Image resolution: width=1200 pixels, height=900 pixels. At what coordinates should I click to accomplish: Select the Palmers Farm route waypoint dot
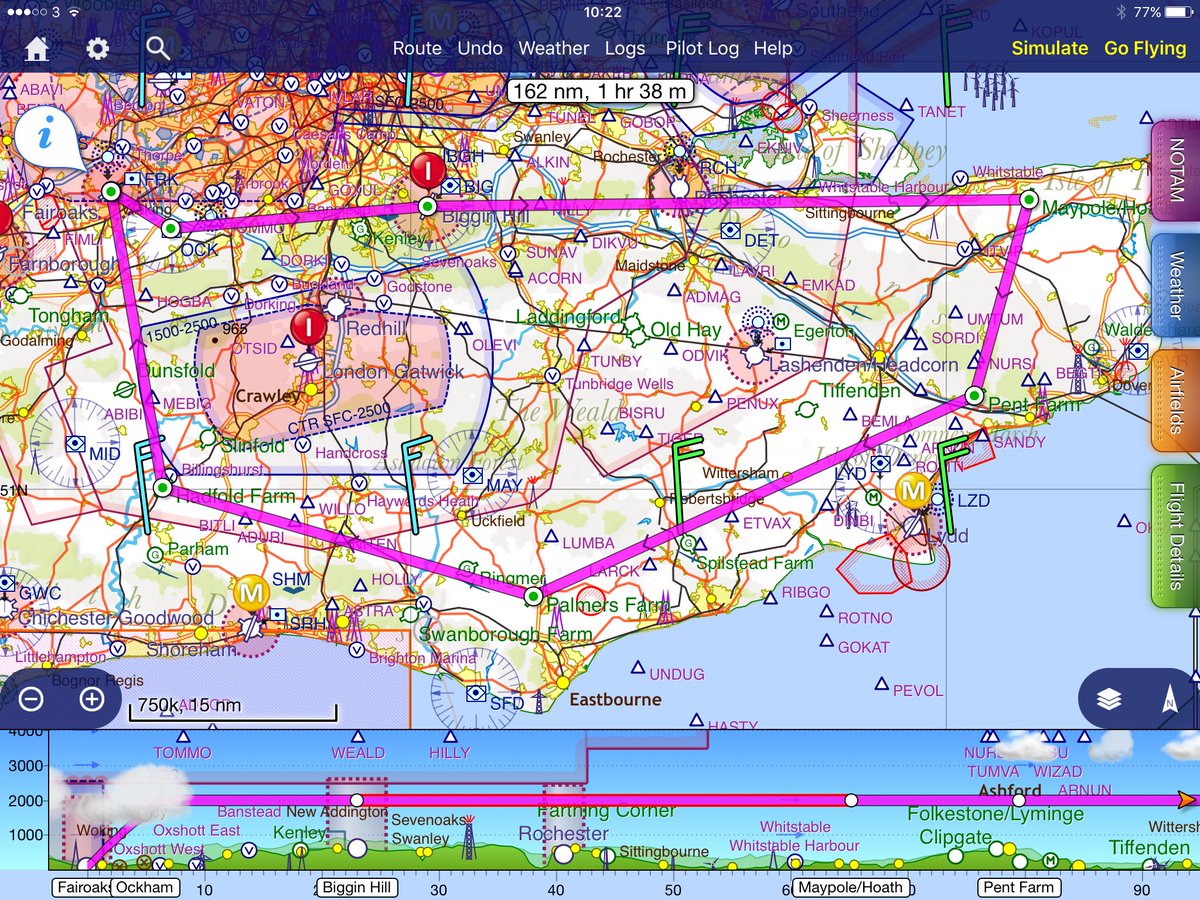[533, 597]
